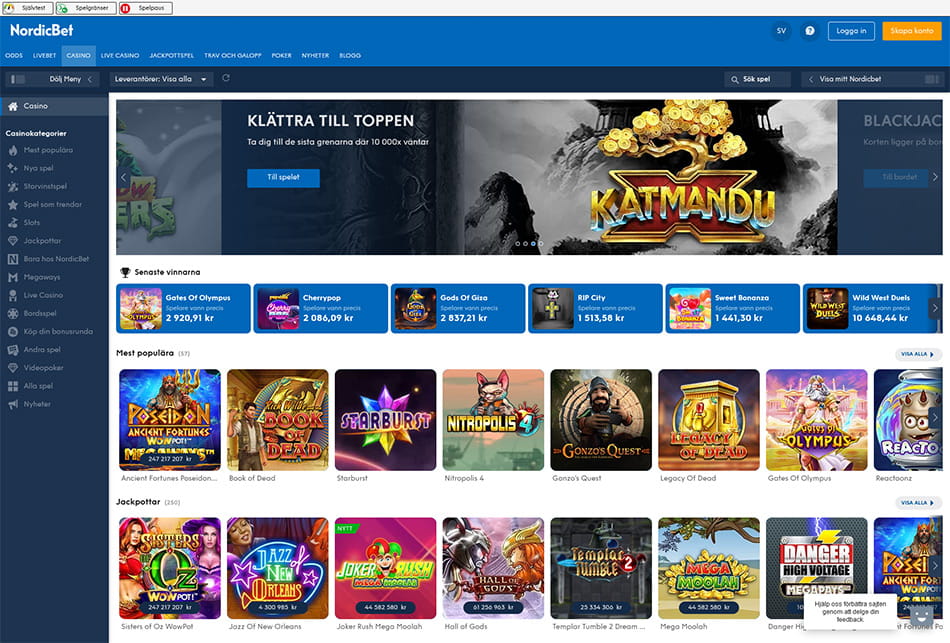Click the Logga in button
Viewport: 950px width, 643px height.
pos(851,31)
